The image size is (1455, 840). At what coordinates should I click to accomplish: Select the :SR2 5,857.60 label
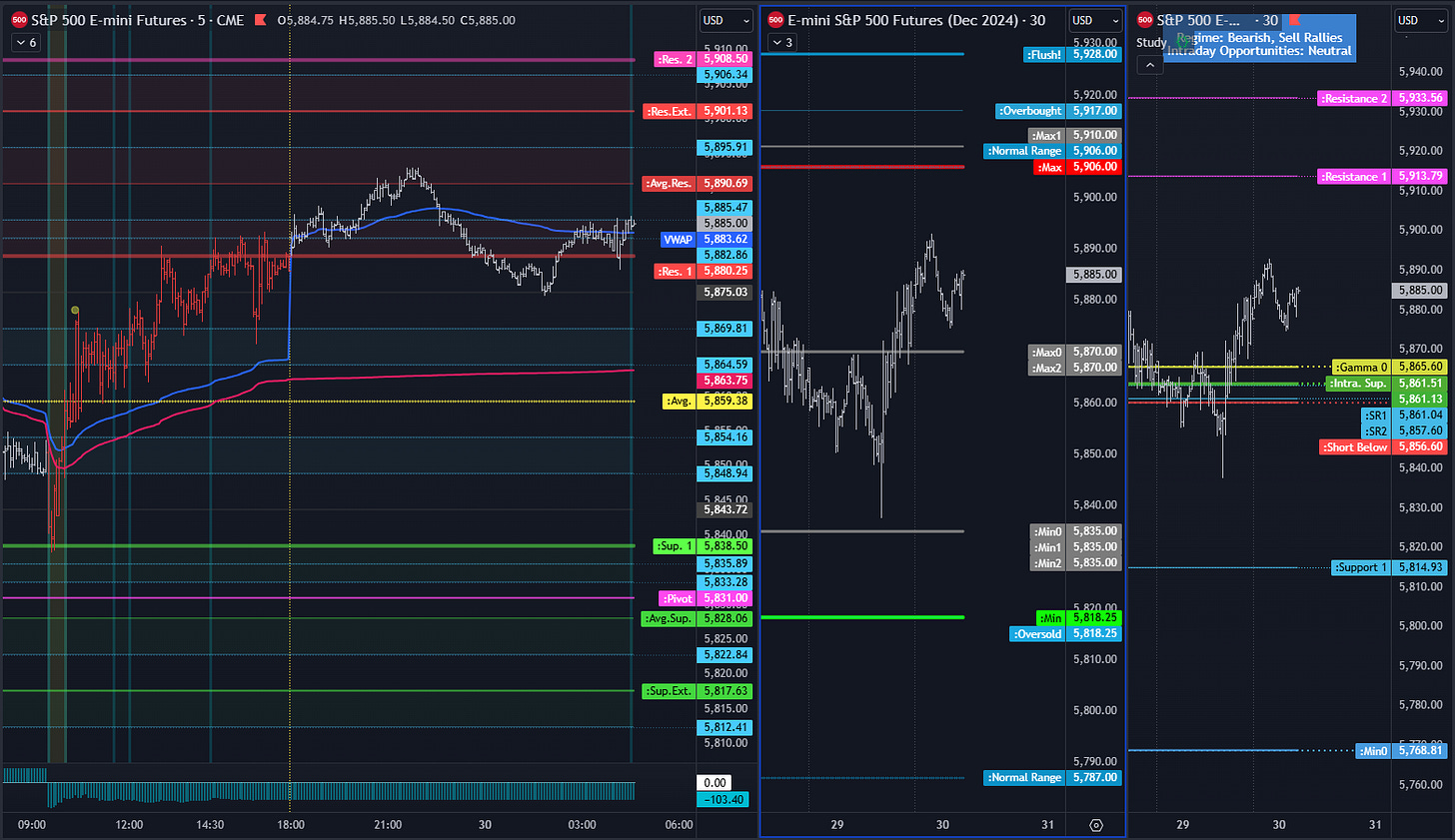(1404, 430)
